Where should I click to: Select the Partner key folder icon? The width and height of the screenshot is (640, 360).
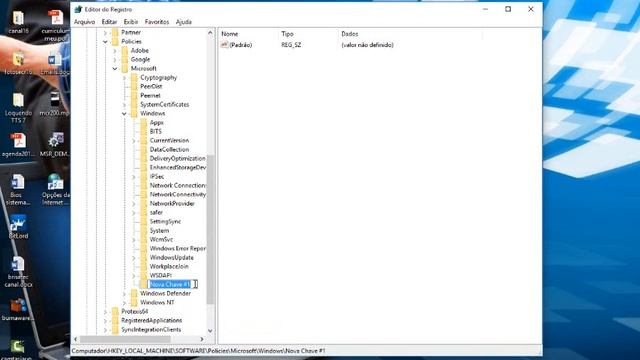(115, 32)
